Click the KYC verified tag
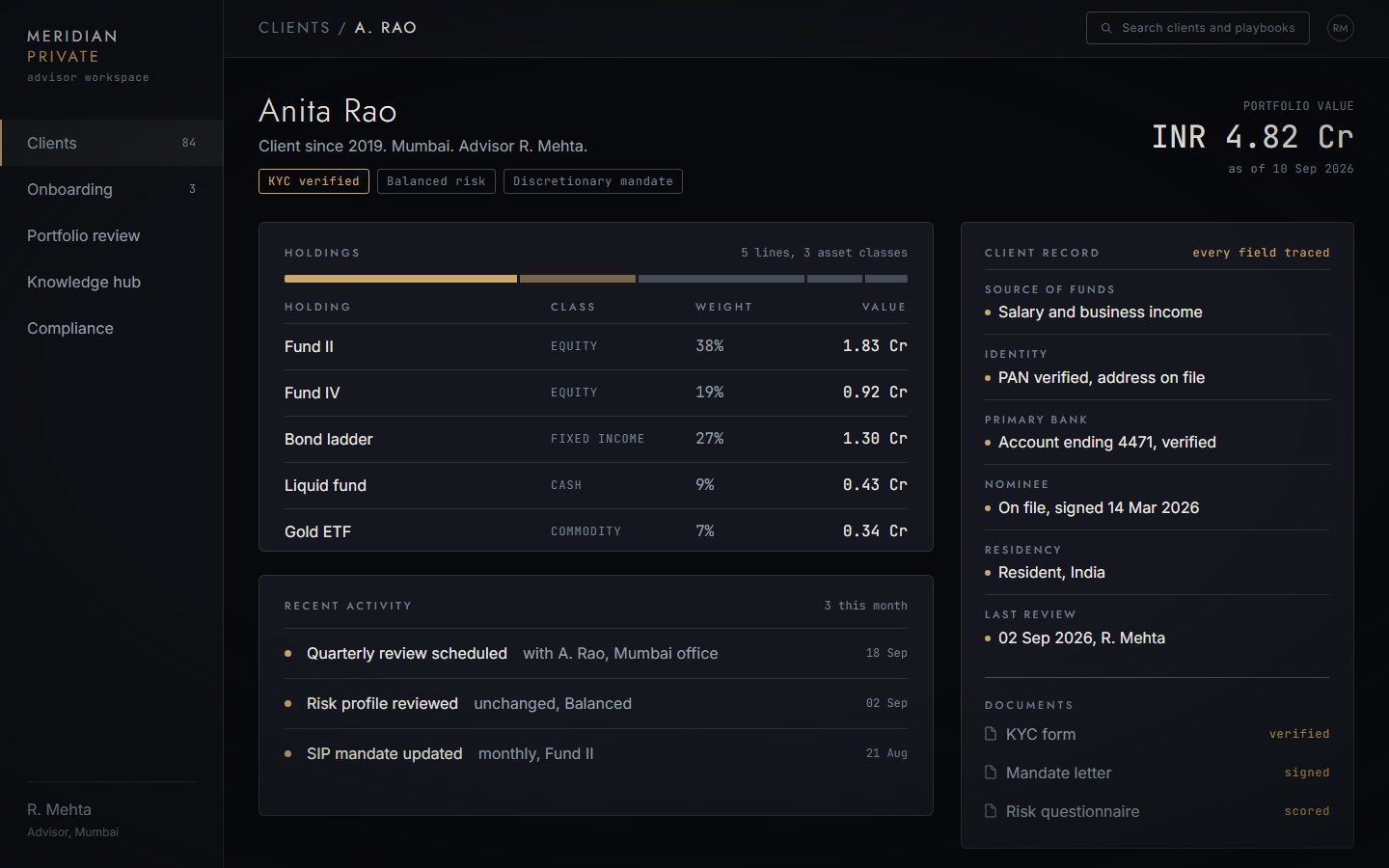The image size is (1389, 868). [313, 181]
